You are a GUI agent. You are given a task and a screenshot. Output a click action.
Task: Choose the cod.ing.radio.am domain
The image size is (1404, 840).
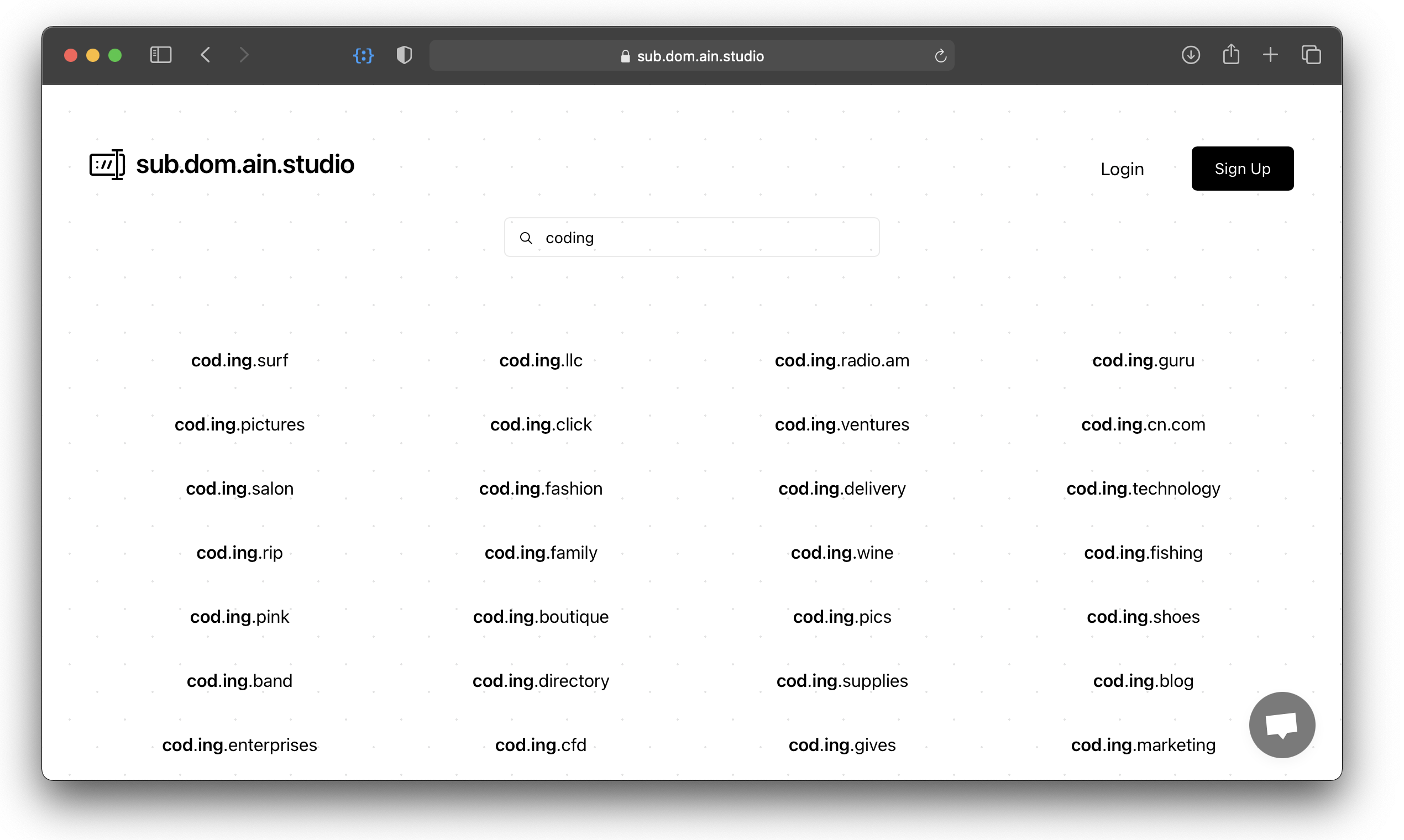pyautogui.click(x=842, y=360)
